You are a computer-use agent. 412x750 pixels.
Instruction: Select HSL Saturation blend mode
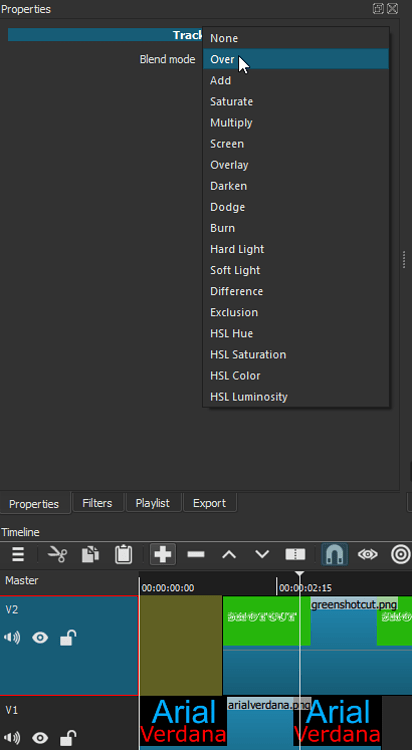[x=296, y=354]
